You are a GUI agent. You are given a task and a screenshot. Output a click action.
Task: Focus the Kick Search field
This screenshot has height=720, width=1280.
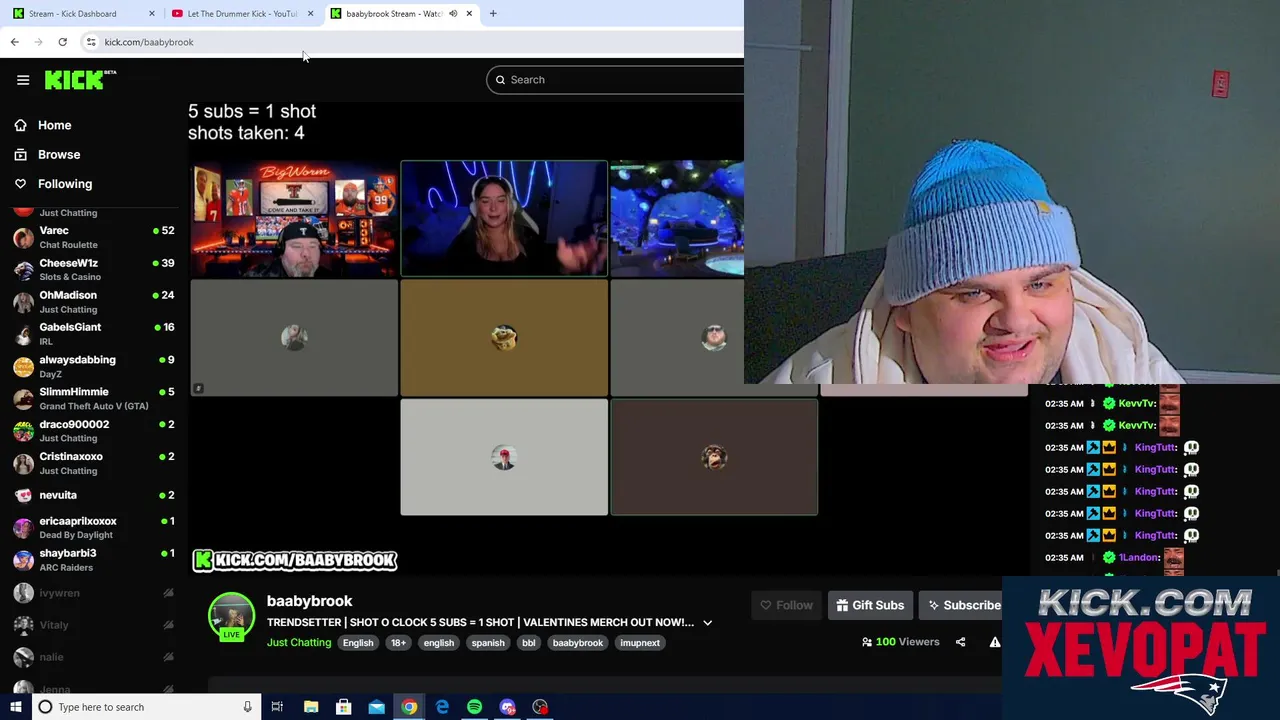(615, 80)
